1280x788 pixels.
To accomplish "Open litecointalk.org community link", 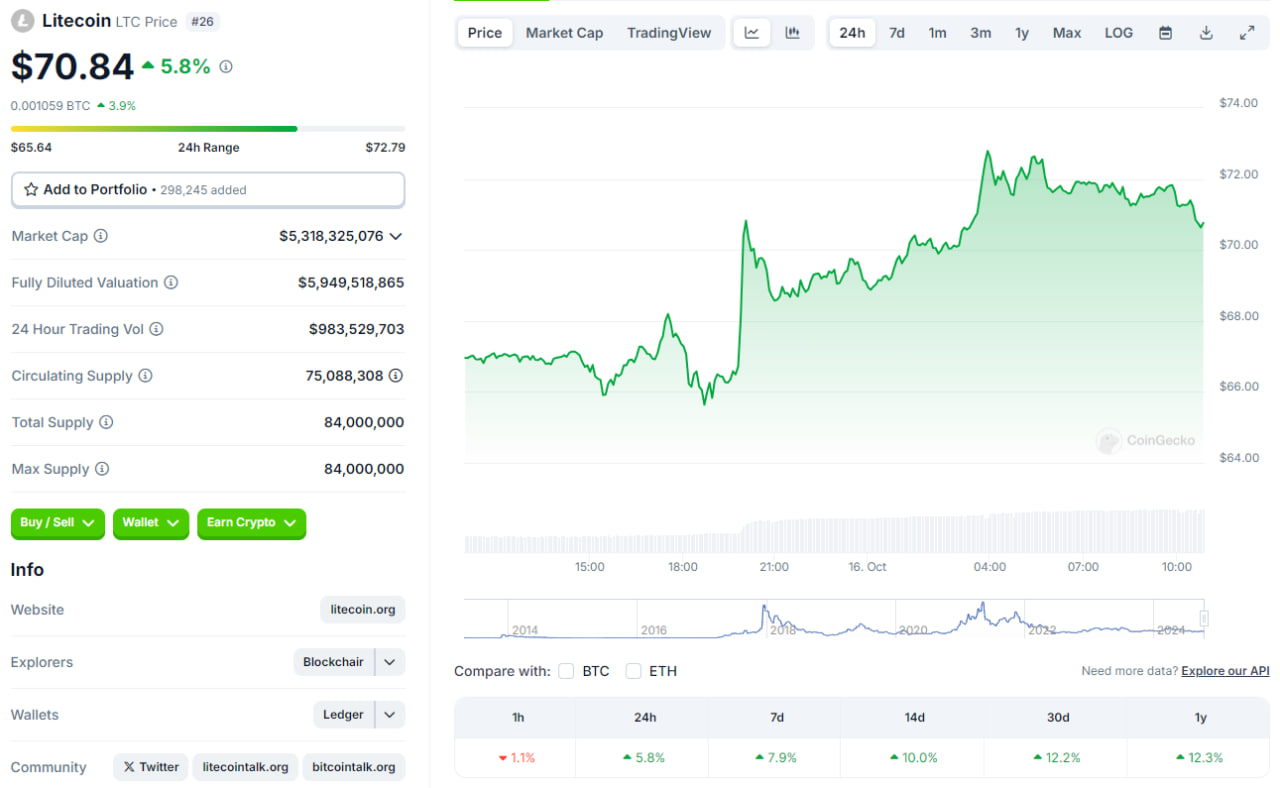I will pyautogui.click(x=245, y=767).
